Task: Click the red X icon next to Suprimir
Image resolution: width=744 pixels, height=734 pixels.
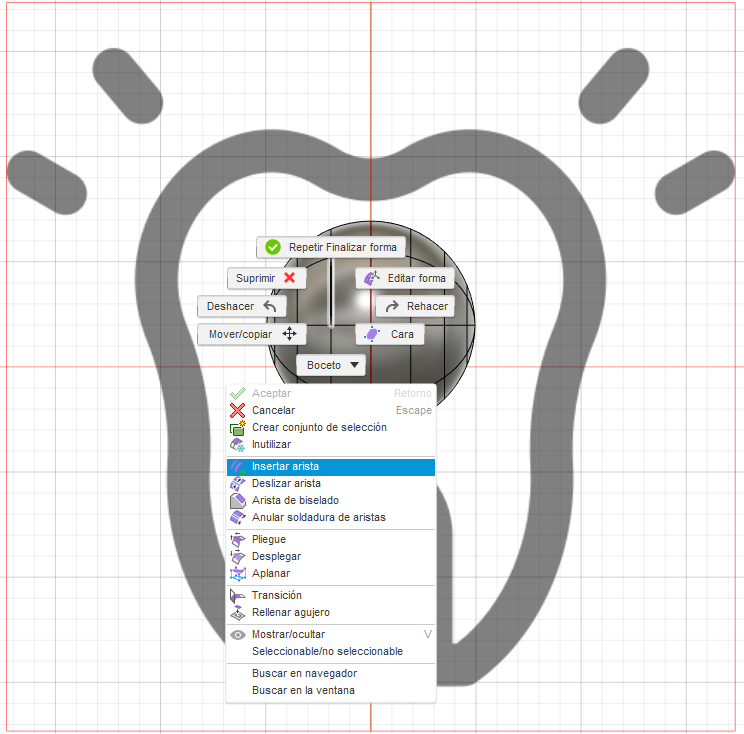Action: pos(289,278)
